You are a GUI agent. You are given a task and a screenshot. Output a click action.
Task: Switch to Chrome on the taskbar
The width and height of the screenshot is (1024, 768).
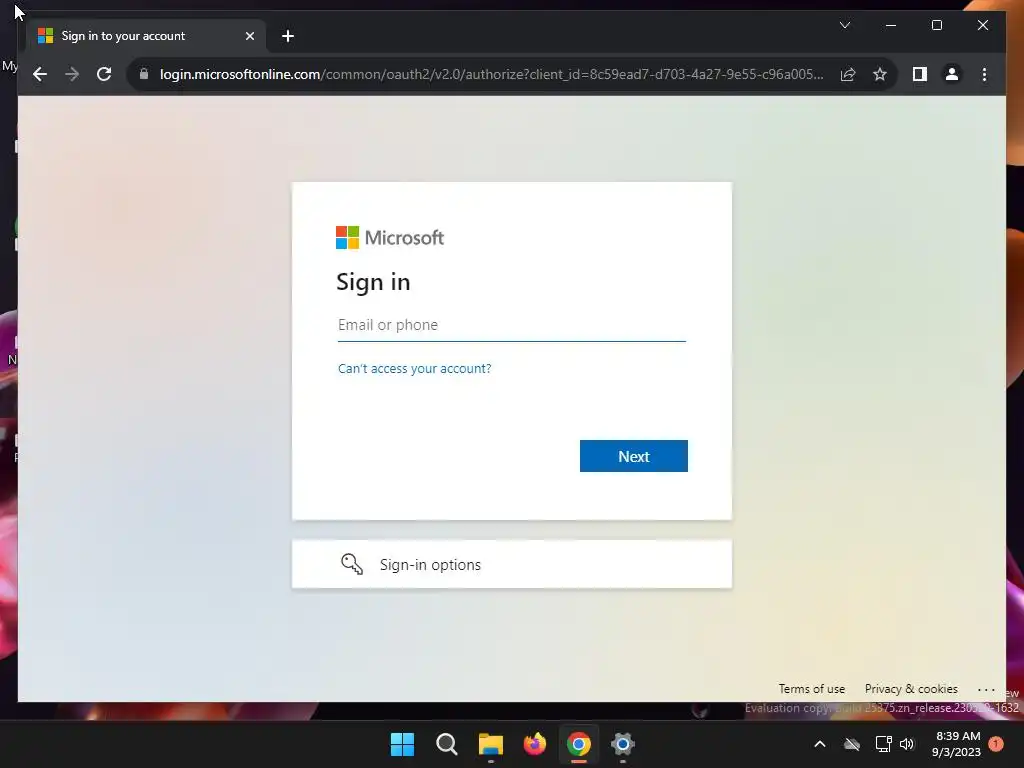point(579,744)
